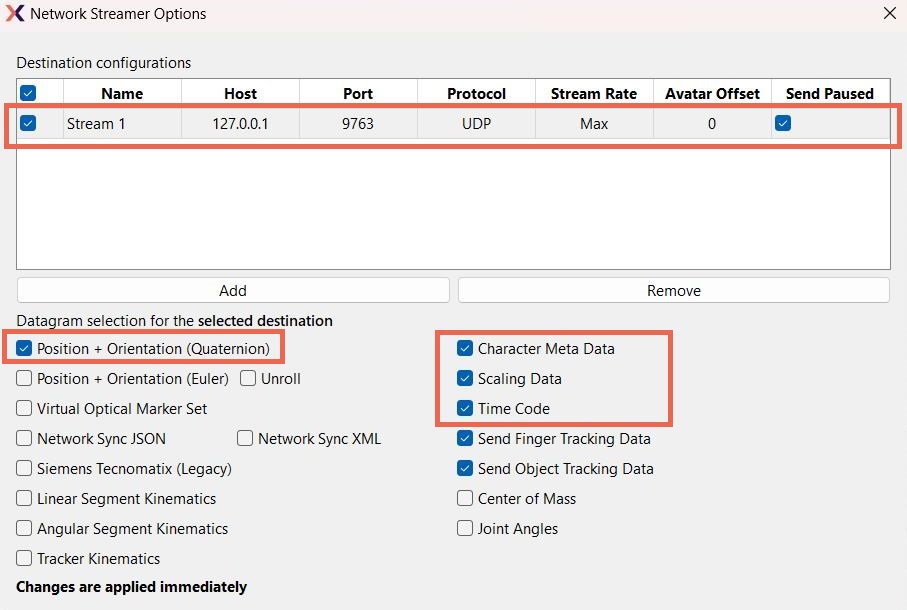The width and height of the screenshot is (907, 610).
Task: Uncheck Send Paused for Stream 1
Action: click(x=784, y=124)
